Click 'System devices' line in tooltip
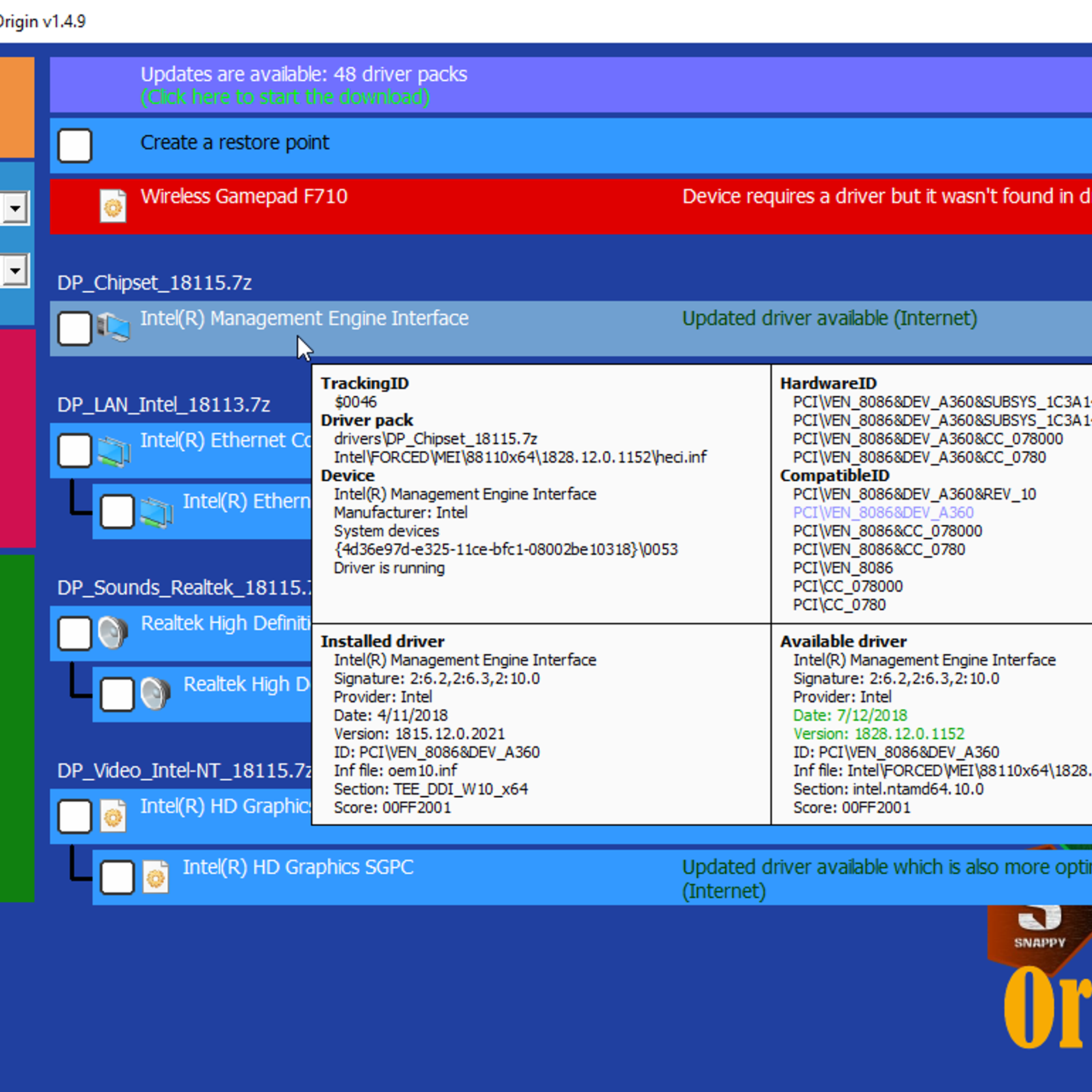Viewport: 1092px width, 1092px height. [x=386, y=531]
